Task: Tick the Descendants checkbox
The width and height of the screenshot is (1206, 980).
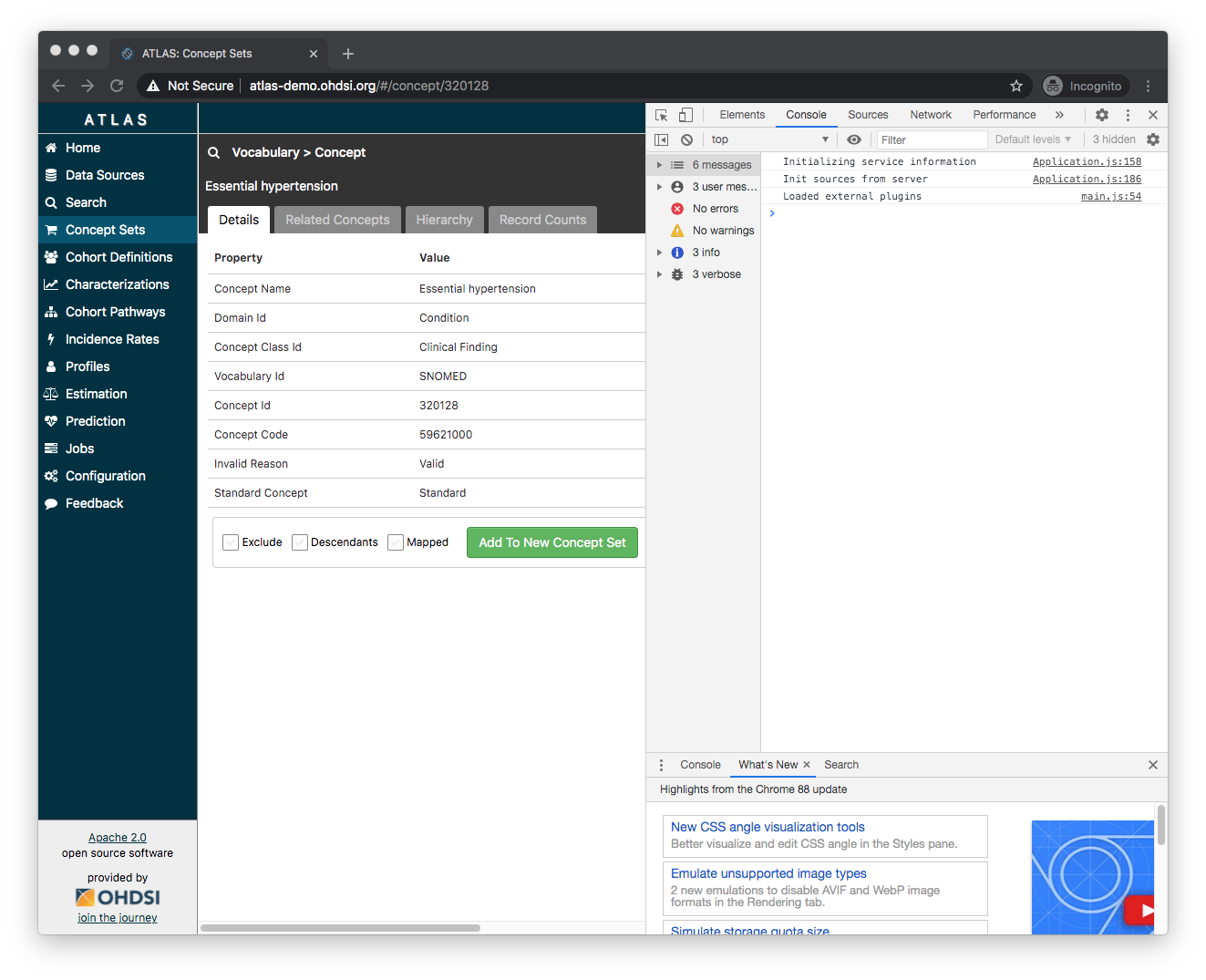Action: 300,542
